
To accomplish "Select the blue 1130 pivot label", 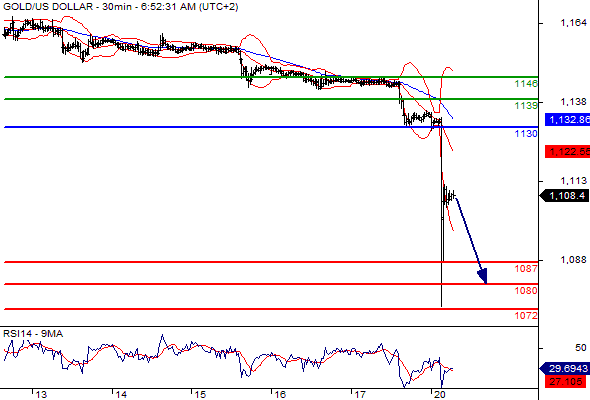I will [x=526, y=134].
